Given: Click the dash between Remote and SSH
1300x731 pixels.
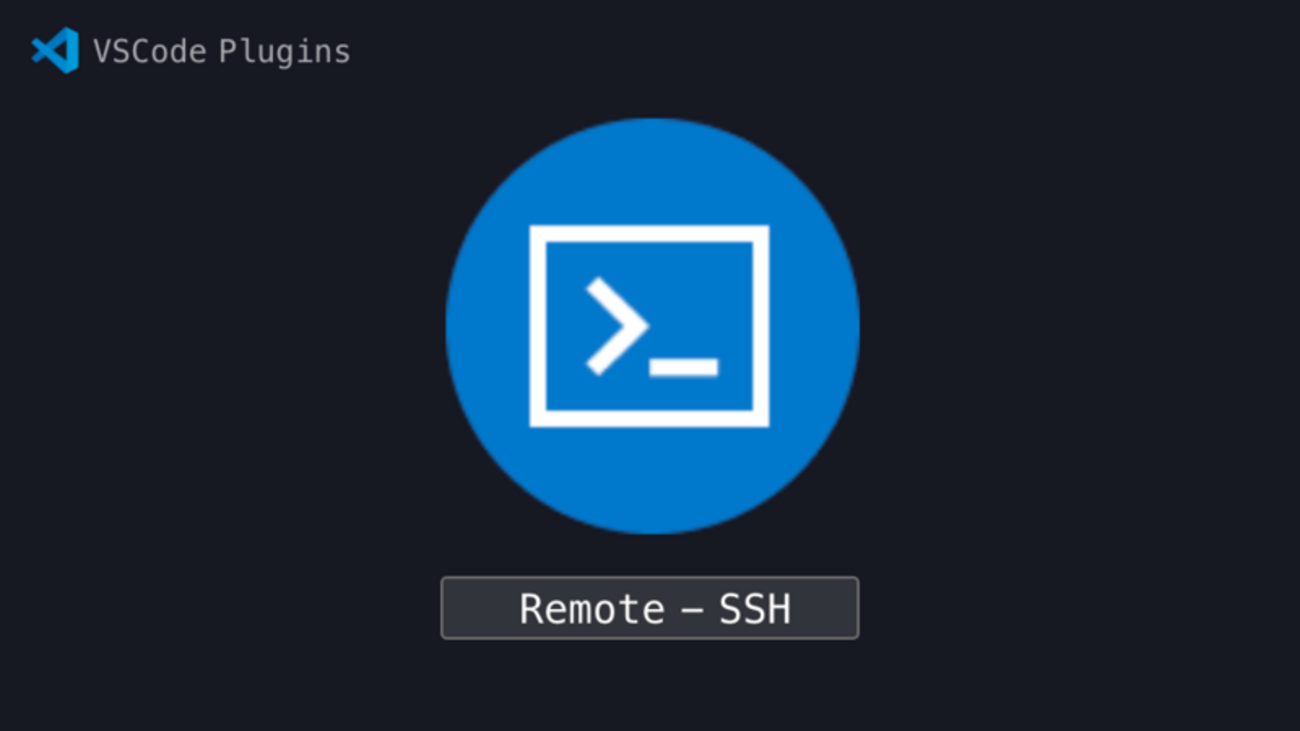Looking at the screenshot, I should click(x=692, y=610).
